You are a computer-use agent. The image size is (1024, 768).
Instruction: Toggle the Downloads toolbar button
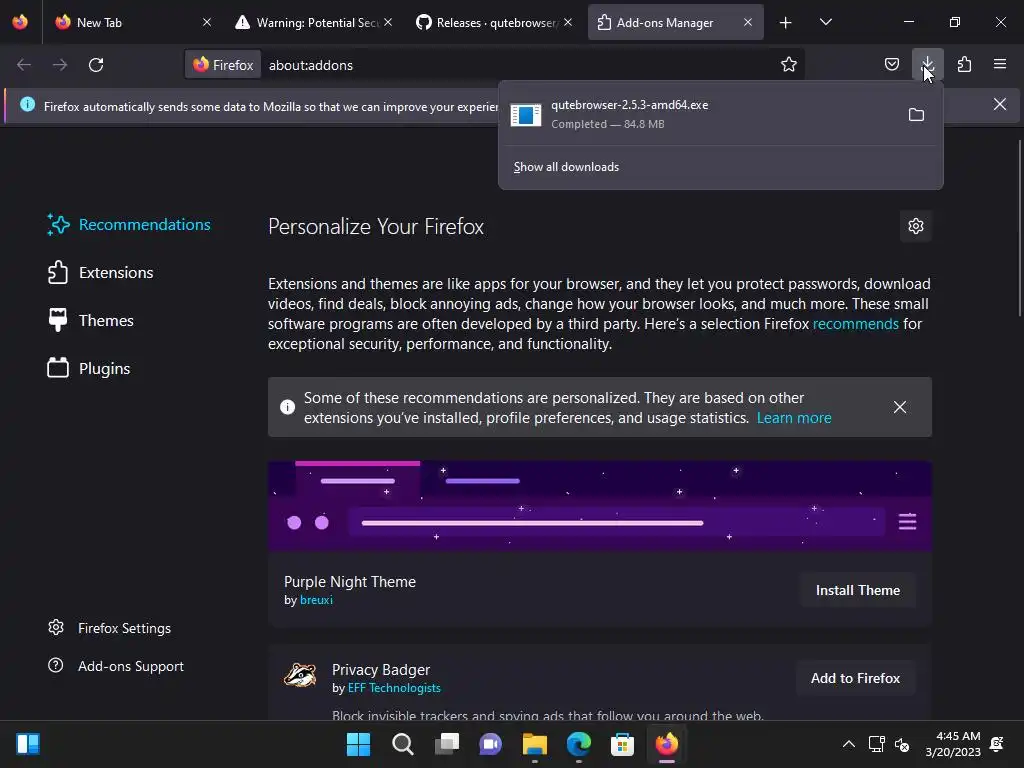tap(928, 65)
